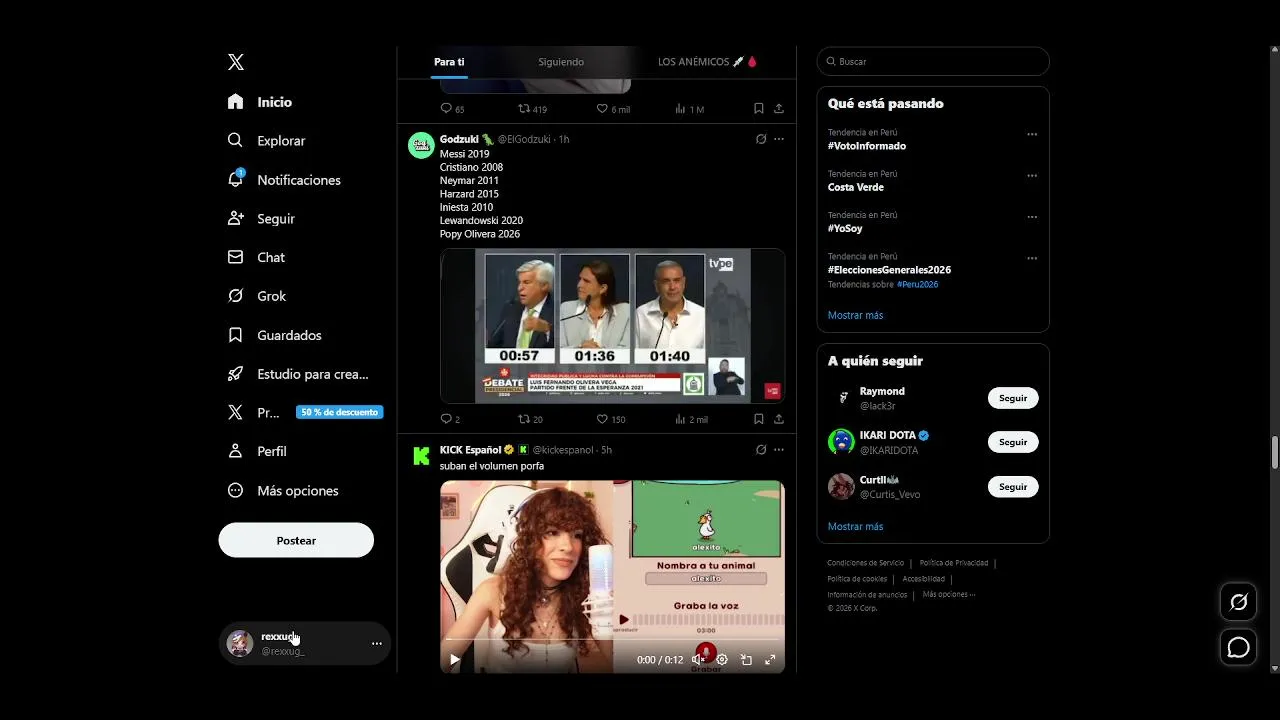This screenshot has height=720, width=1280.
Task: Open Más opciones in the sidebar
Action: click(283, 490)
